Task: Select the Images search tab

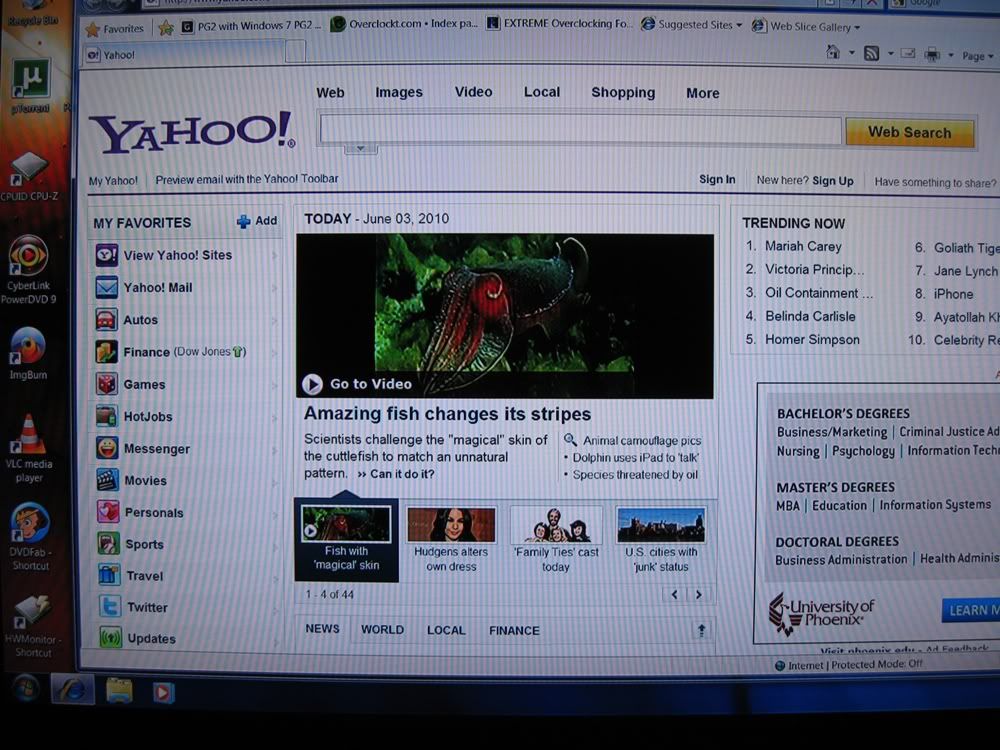Action: (399, 92)
